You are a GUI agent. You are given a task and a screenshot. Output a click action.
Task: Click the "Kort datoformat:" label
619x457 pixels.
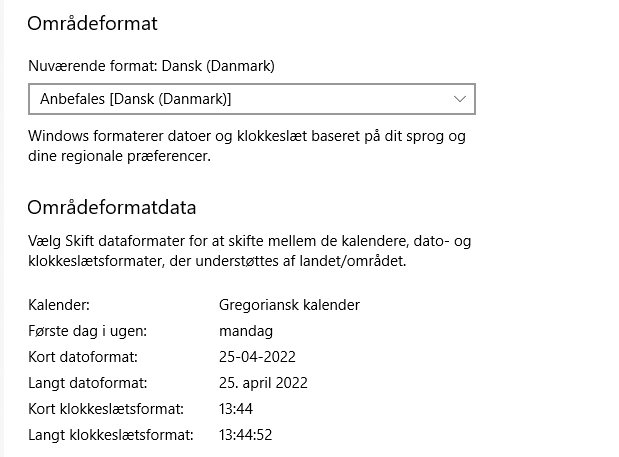[x=82, y=356]
